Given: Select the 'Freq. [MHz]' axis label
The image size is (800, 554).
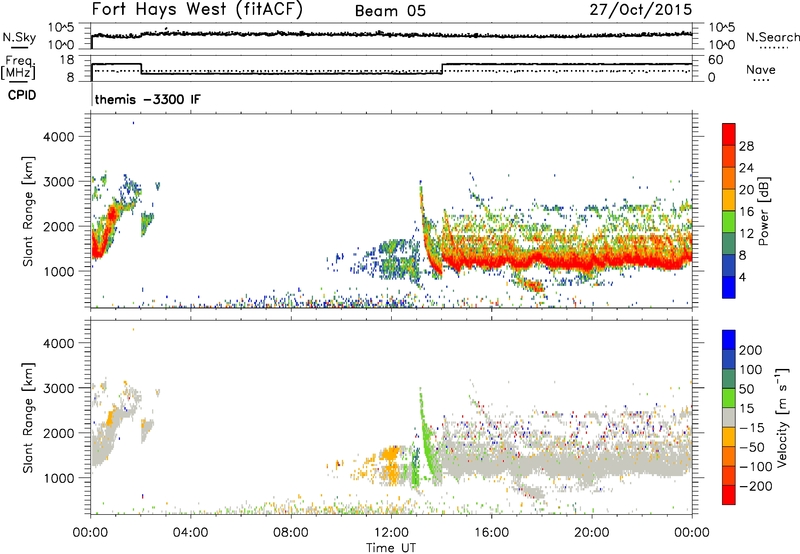Looking at the screenshot, I should [19, 67].
